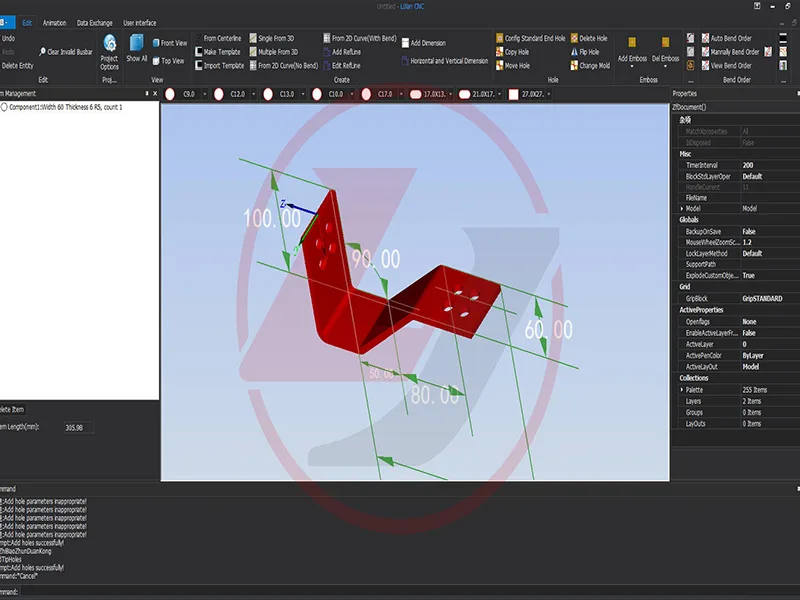Select the Flip Hole tool
The width and height of the screenshot is (800, 600).
tap(588, 52)
